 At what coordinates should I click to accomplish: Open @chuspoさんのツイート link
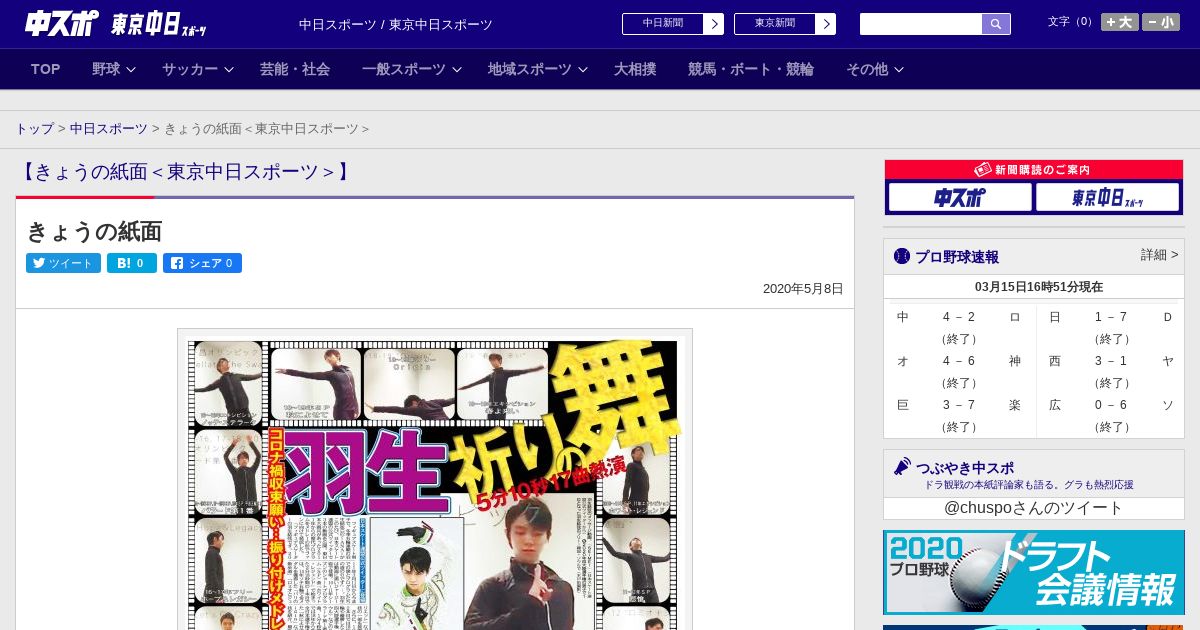point(1034,508)
